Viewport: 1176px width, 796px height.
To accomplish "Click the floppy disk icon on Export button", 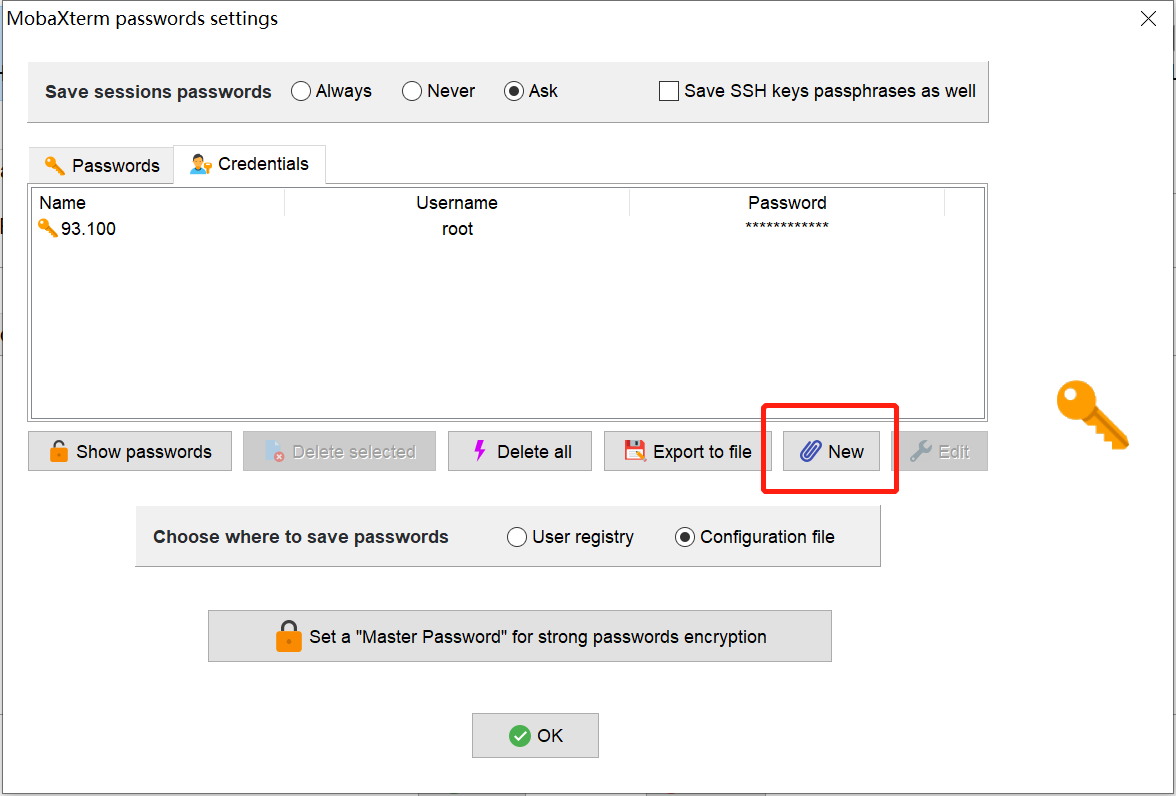I will click(x=634, y=451).
